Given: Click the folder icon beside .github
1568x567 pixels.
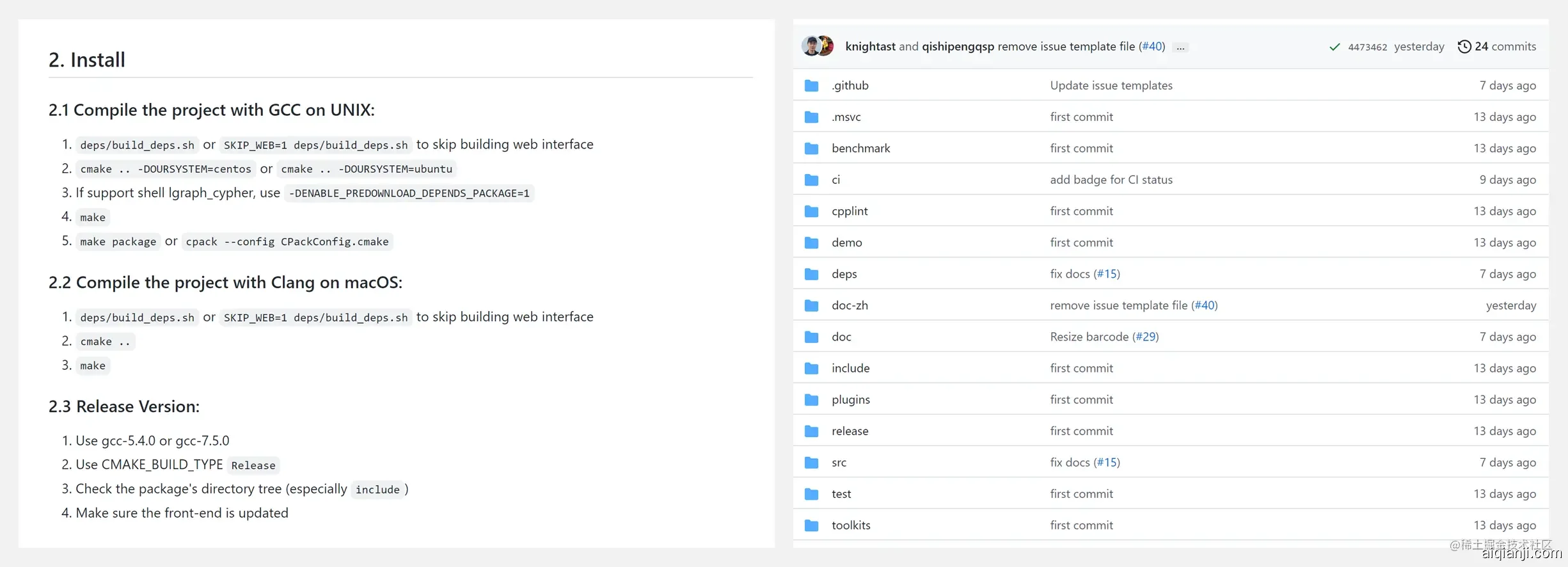Looking at the screenshot, I should [811, 86].
